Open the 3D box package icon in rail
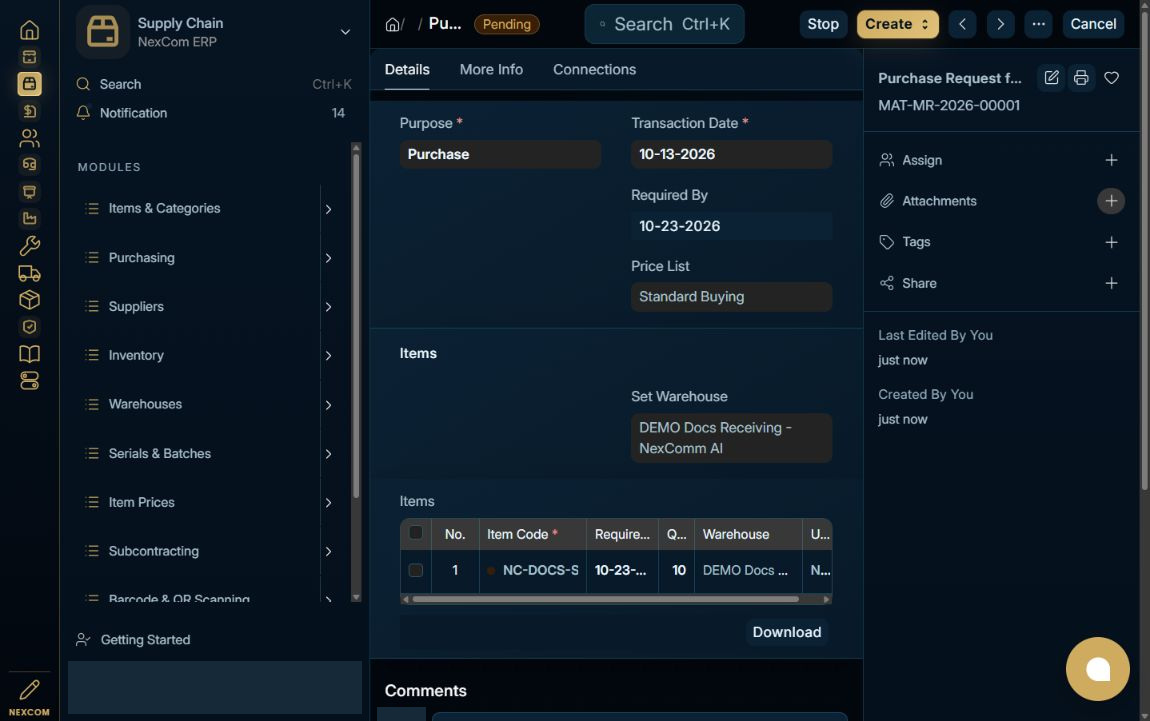The width and height of the screenshot is (1150, 721). click(x=29, y=299)
